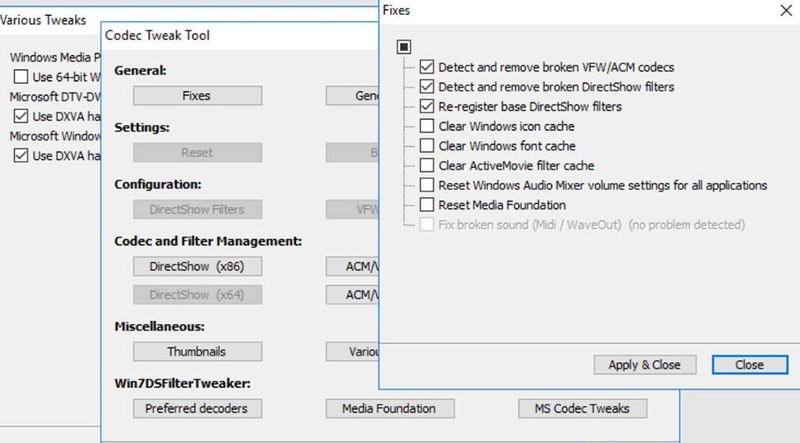Enable Reset Media Foundation option
The width and height of the screenshot is (800, 443).
pos(428,205)
